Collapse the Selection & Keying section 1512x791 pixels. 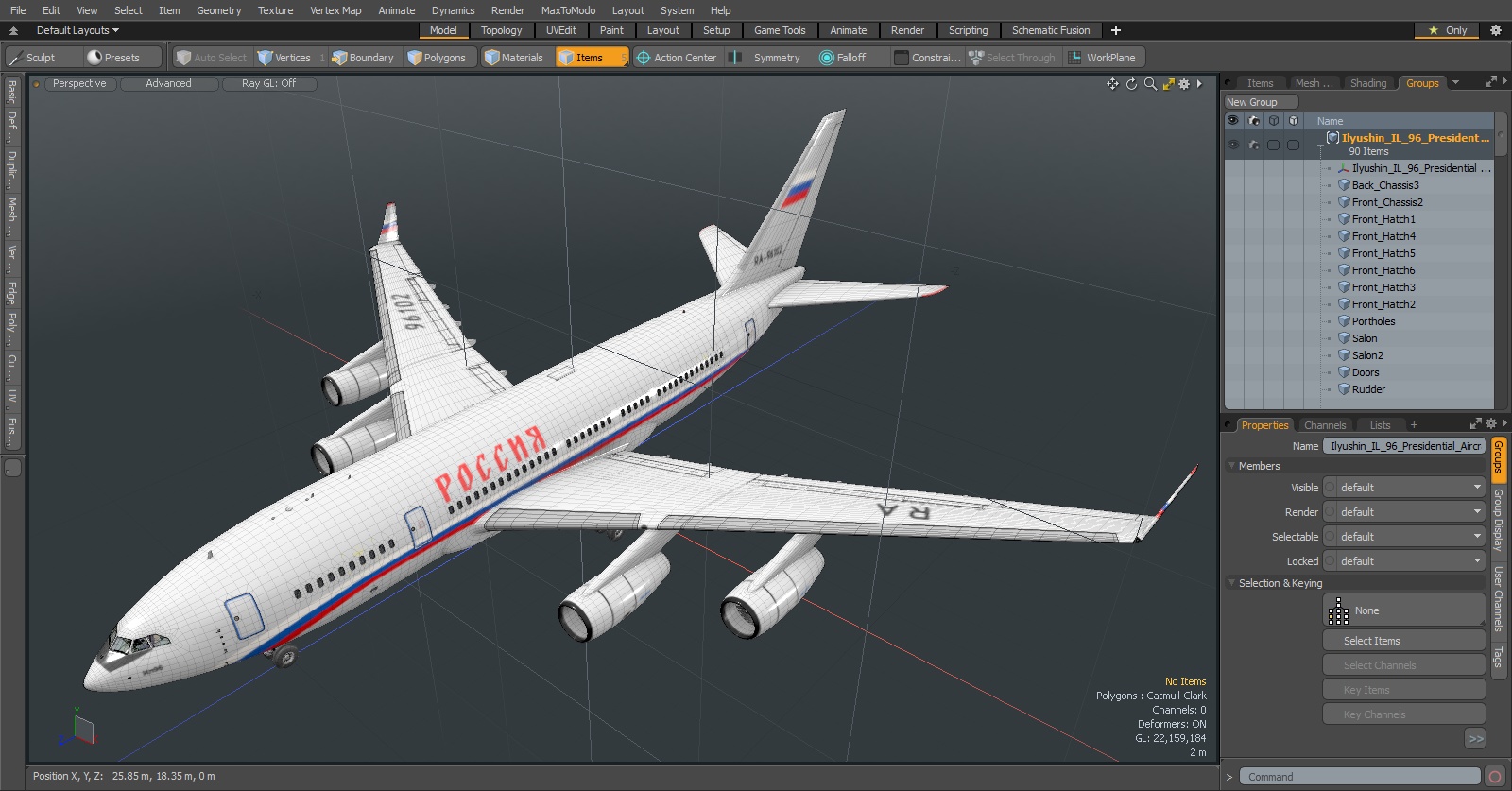[x=1231, y=583]
